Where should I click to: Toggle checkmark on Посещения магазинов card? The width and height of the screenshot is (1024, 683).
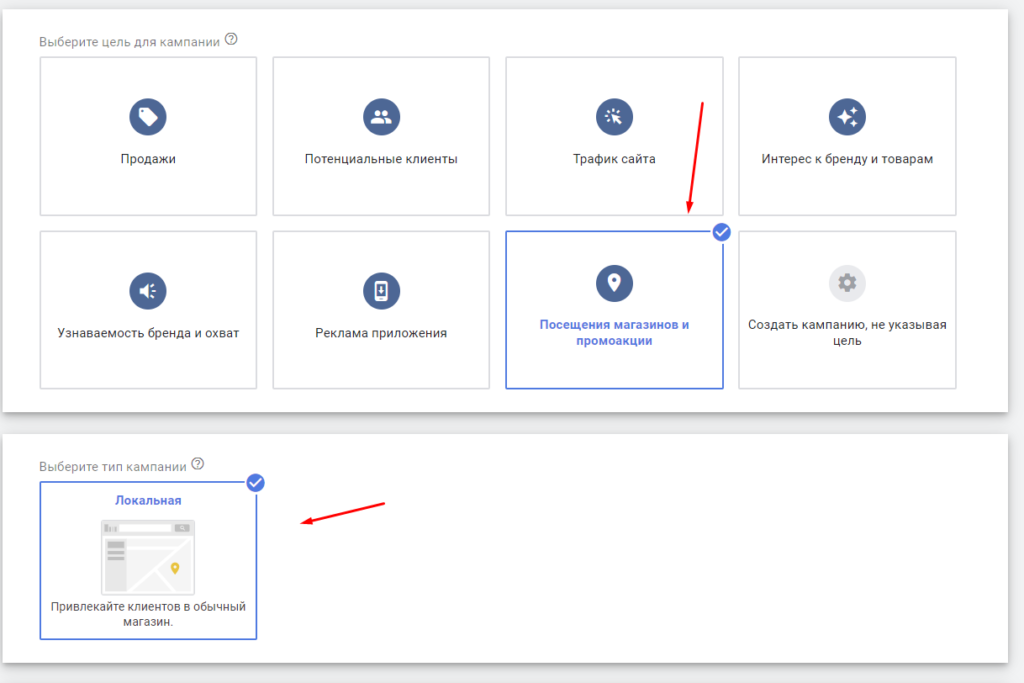pos(722,232)
